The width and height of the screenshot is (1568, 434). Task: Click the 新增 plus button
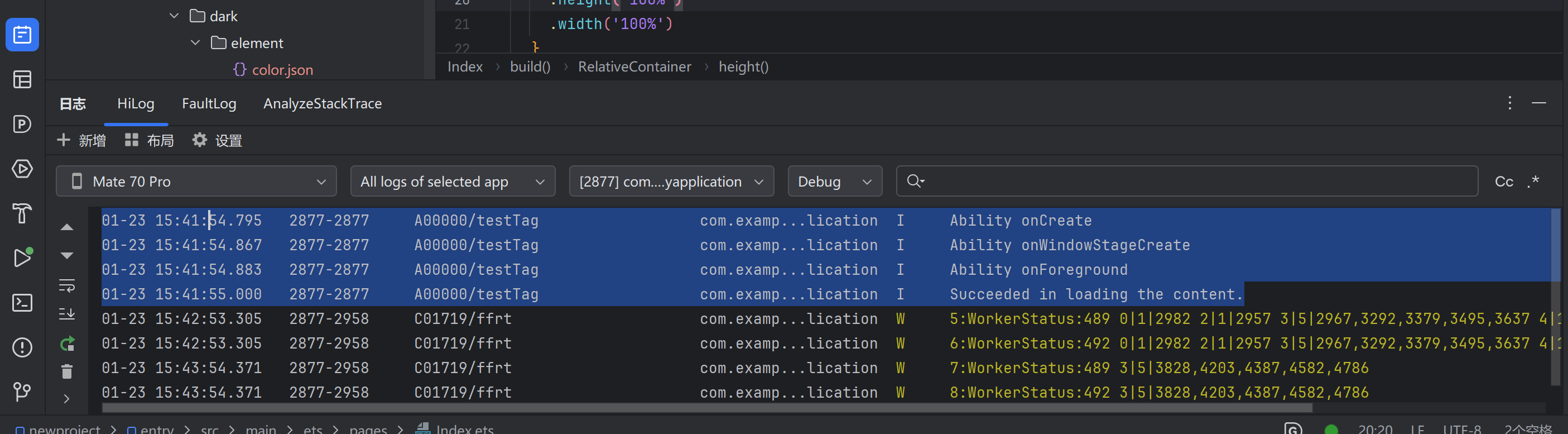pyautogui.click(x=81, y=141)
